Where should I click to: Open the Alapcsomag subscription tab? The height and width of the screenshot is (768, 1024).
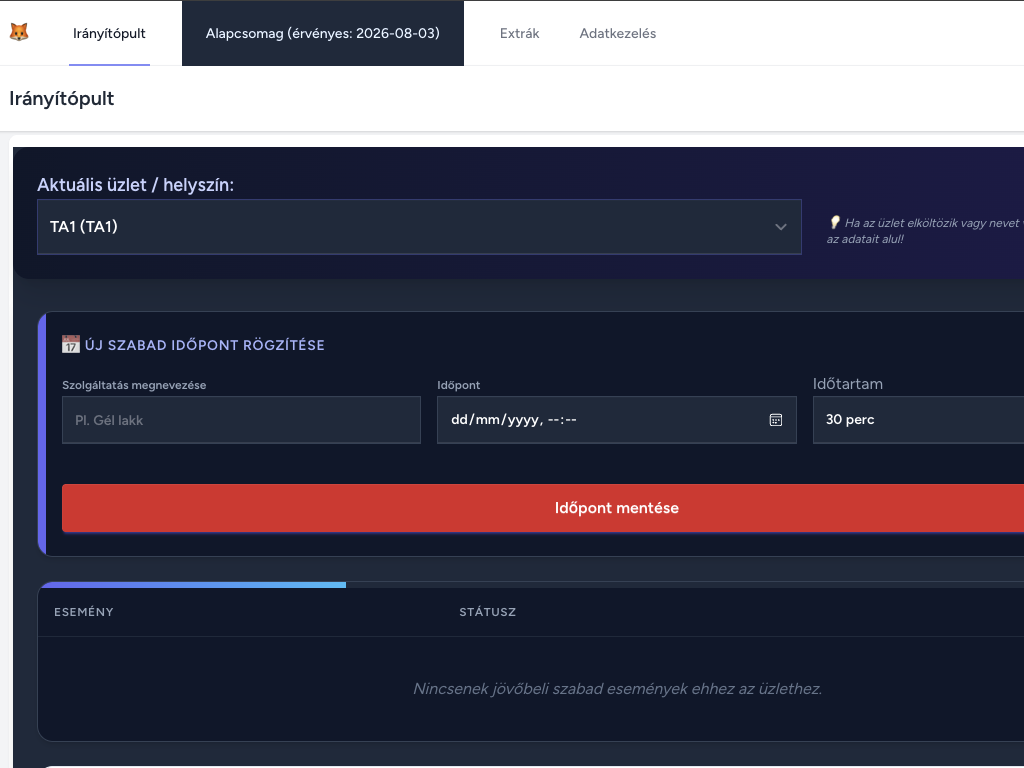click(323, 33)
